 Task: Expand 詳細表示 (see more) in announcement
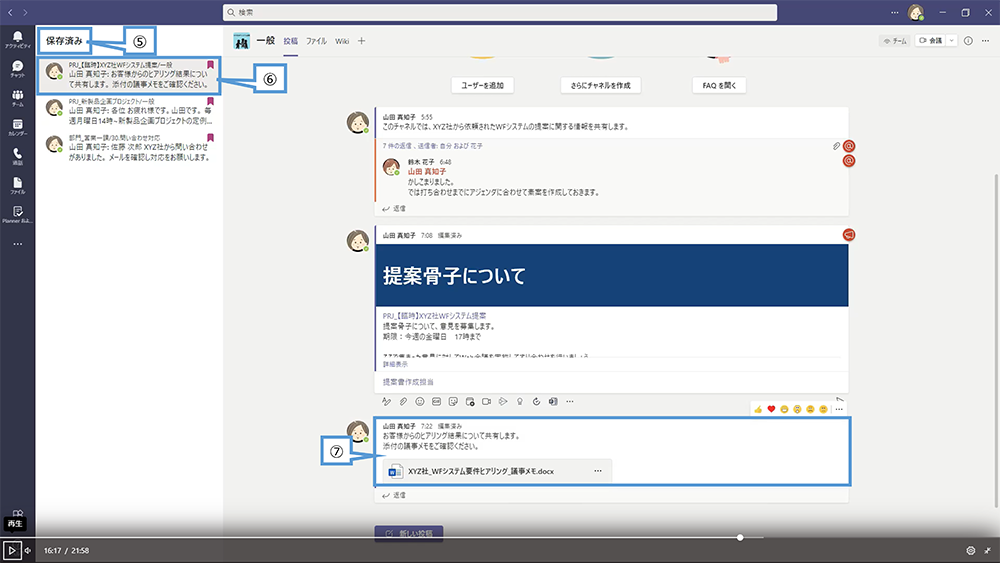click(x=395, y=364)
